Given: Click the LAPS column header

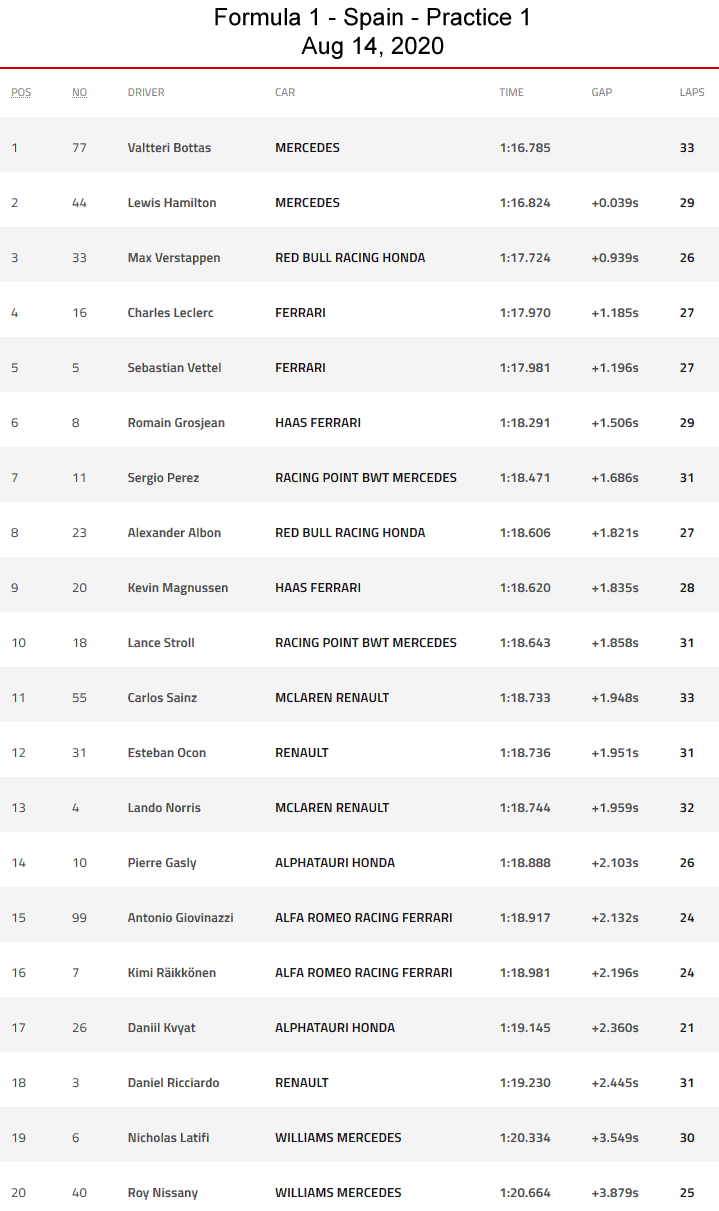Looking at the screenshot, I should 692,92.
